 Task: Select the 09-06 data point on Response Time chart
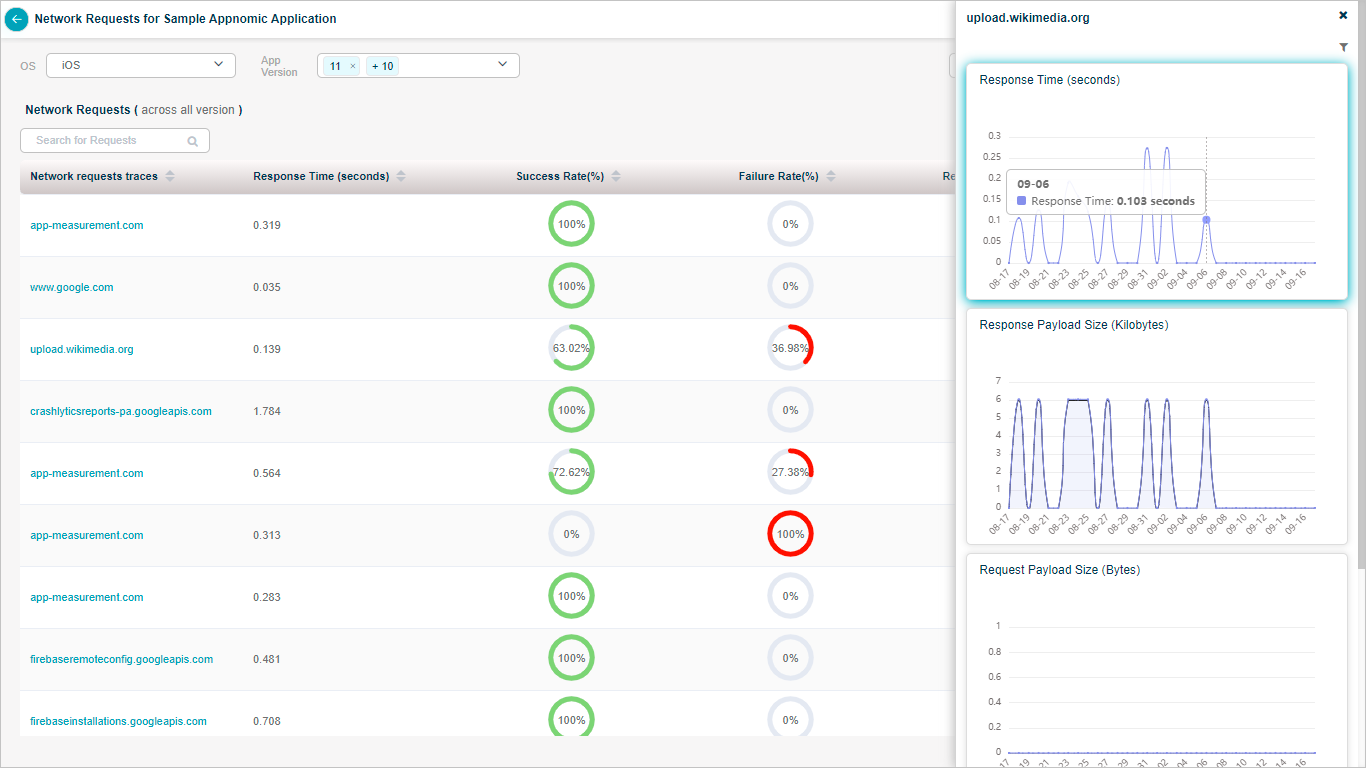click(x=1206, y=220)
